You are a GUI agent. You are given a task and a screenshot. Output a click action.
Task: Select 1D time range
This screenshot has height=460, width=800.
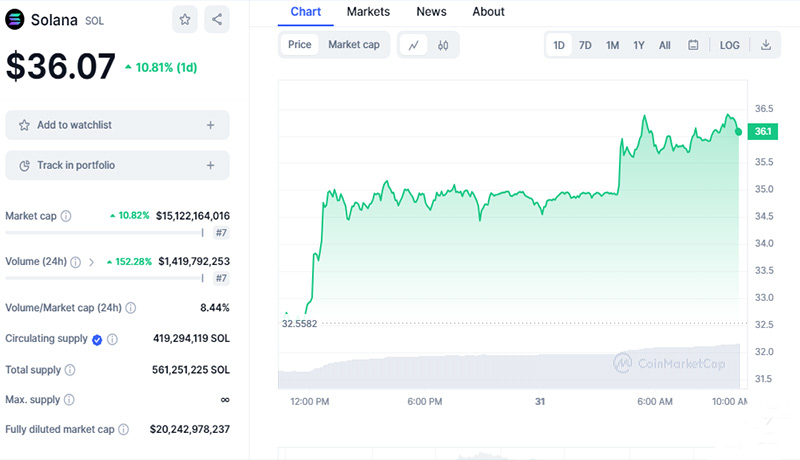click(x=559, y=45)
